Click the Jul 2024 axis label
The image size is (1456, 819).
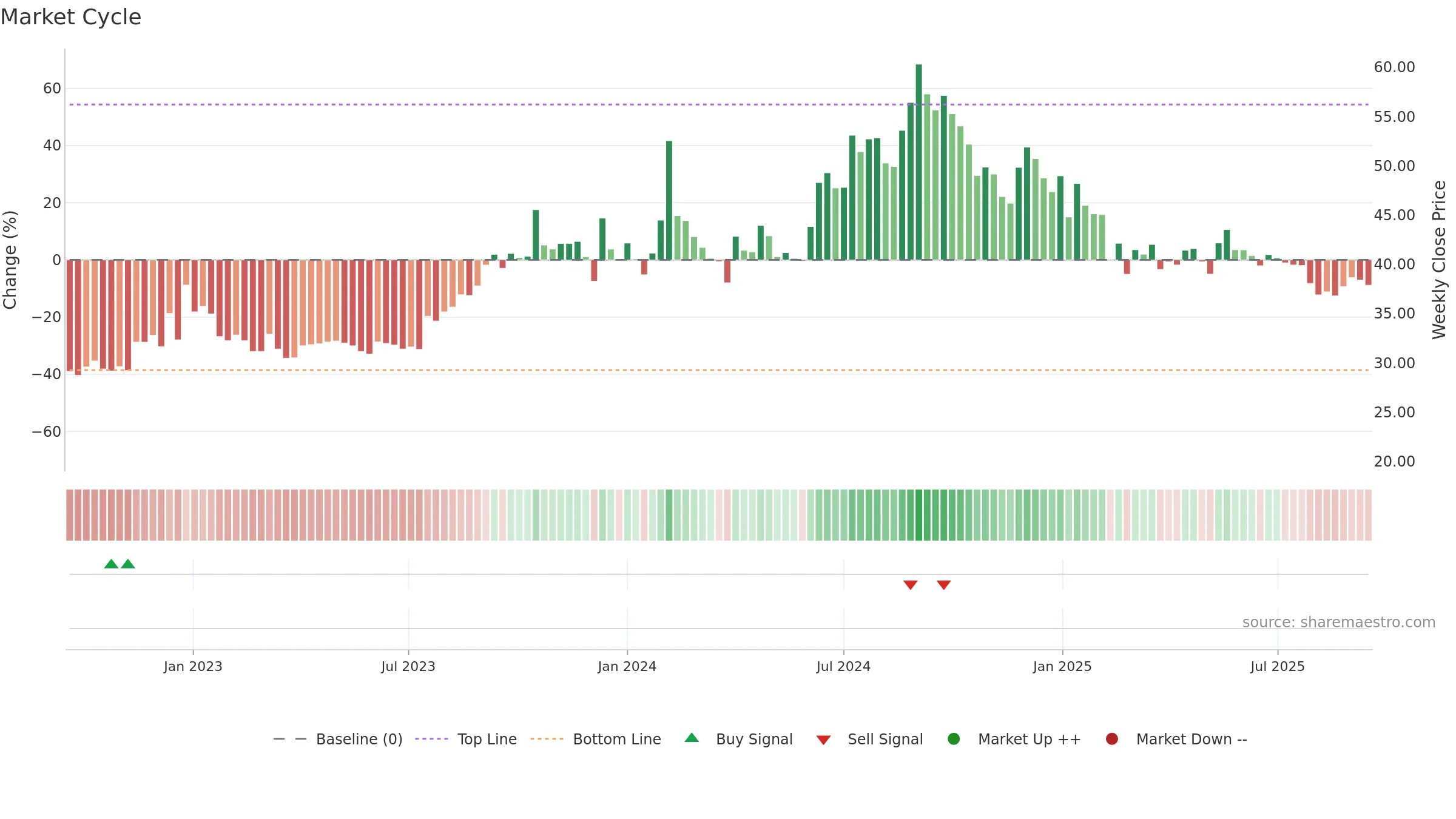tap(843, 666)
